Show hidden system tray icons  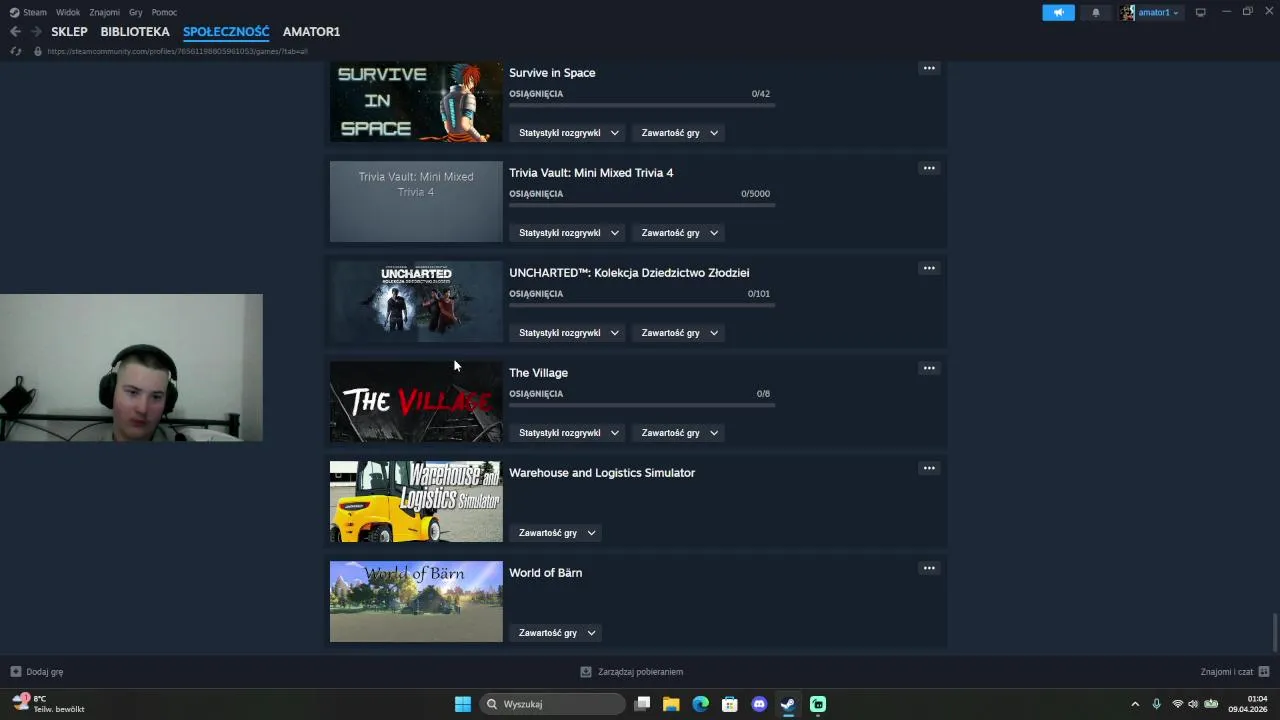(x=1135, y=704)
